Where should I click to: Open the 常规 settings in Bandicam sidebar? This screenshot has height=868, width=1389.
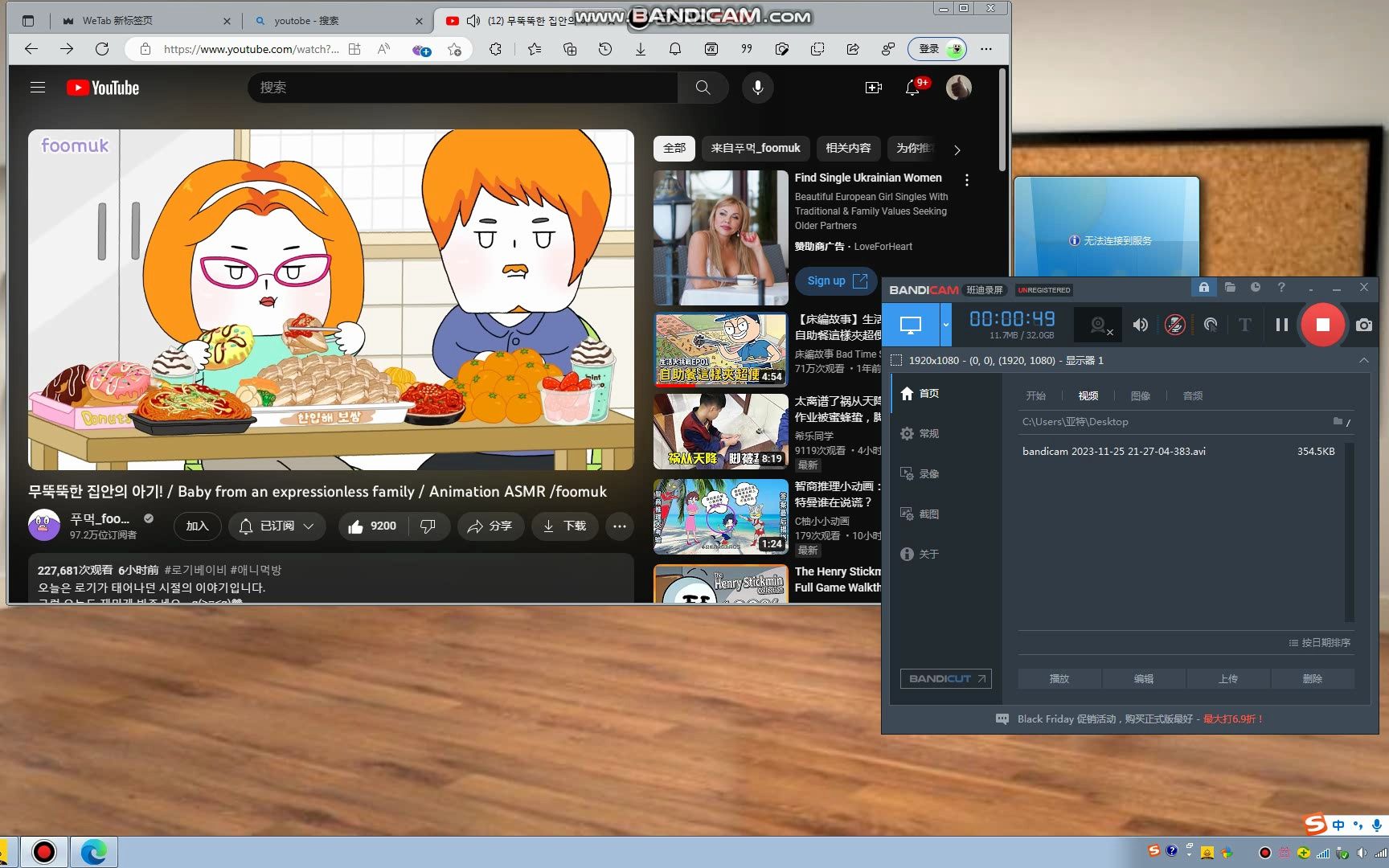click(x=920, y=433)
